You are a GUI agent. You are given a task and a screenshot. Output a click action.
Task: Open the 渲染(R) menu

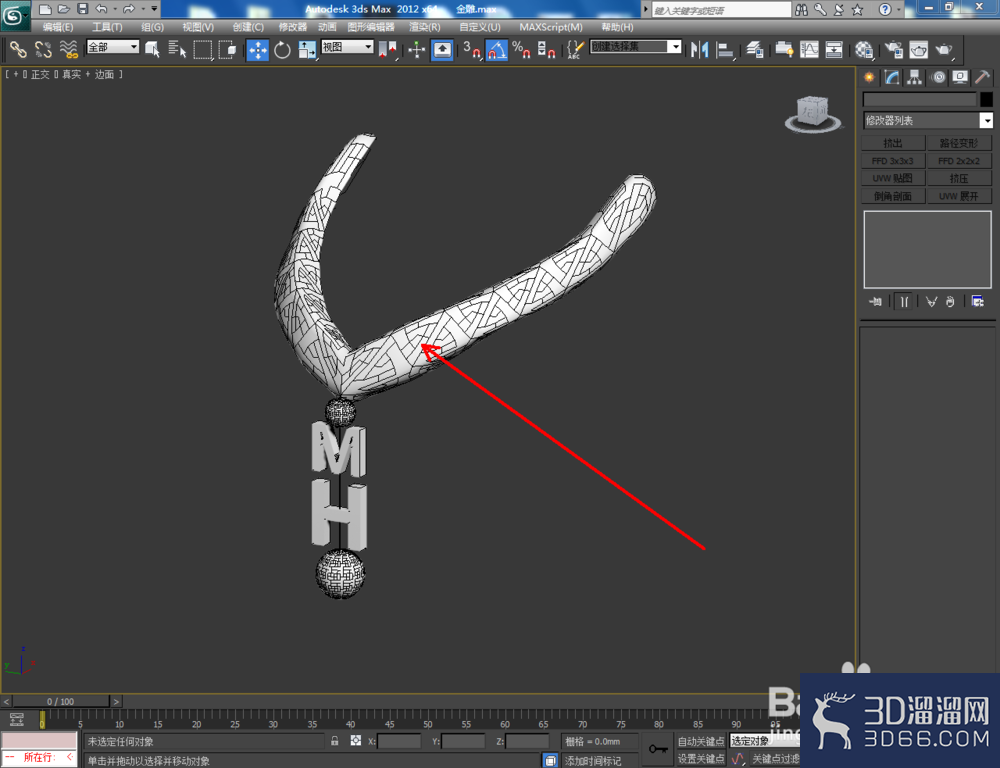tap(425, 27)
